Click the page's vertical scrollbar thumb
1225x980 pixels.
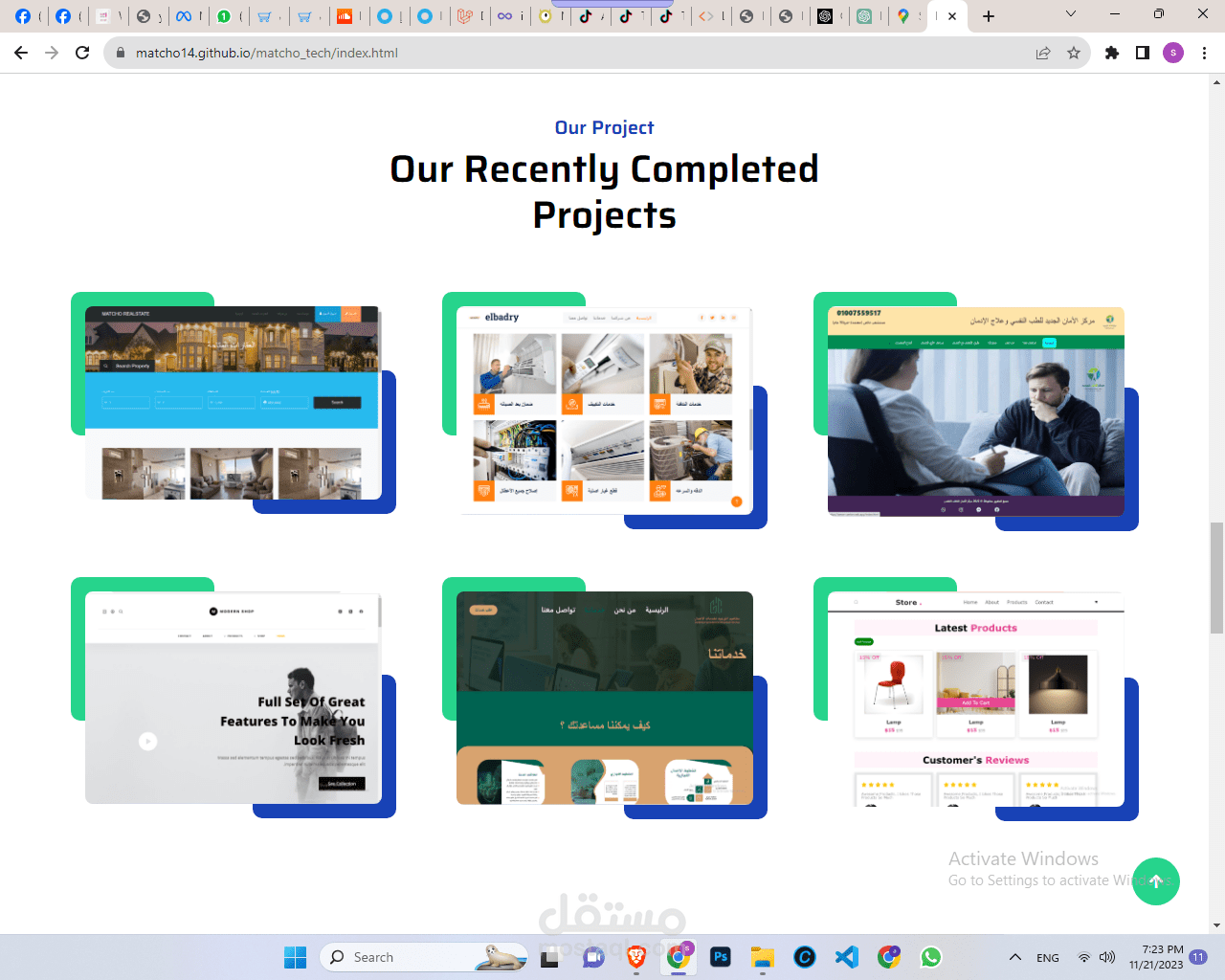tap(1216, 578)
